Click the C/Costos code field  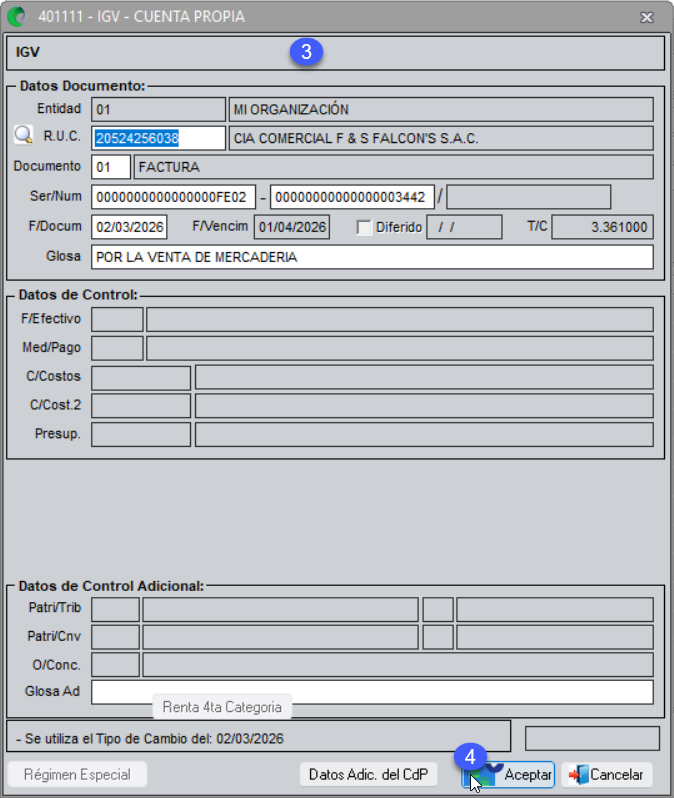(141, 378)
